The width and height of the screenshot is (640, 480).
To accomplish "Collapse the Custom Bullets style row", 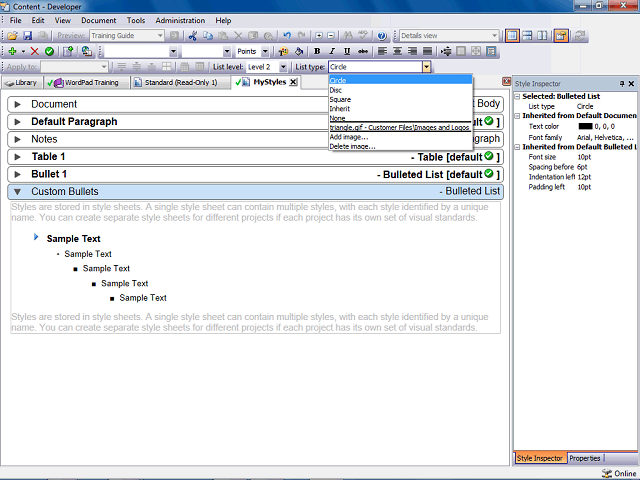I will (x=17, y=192).
